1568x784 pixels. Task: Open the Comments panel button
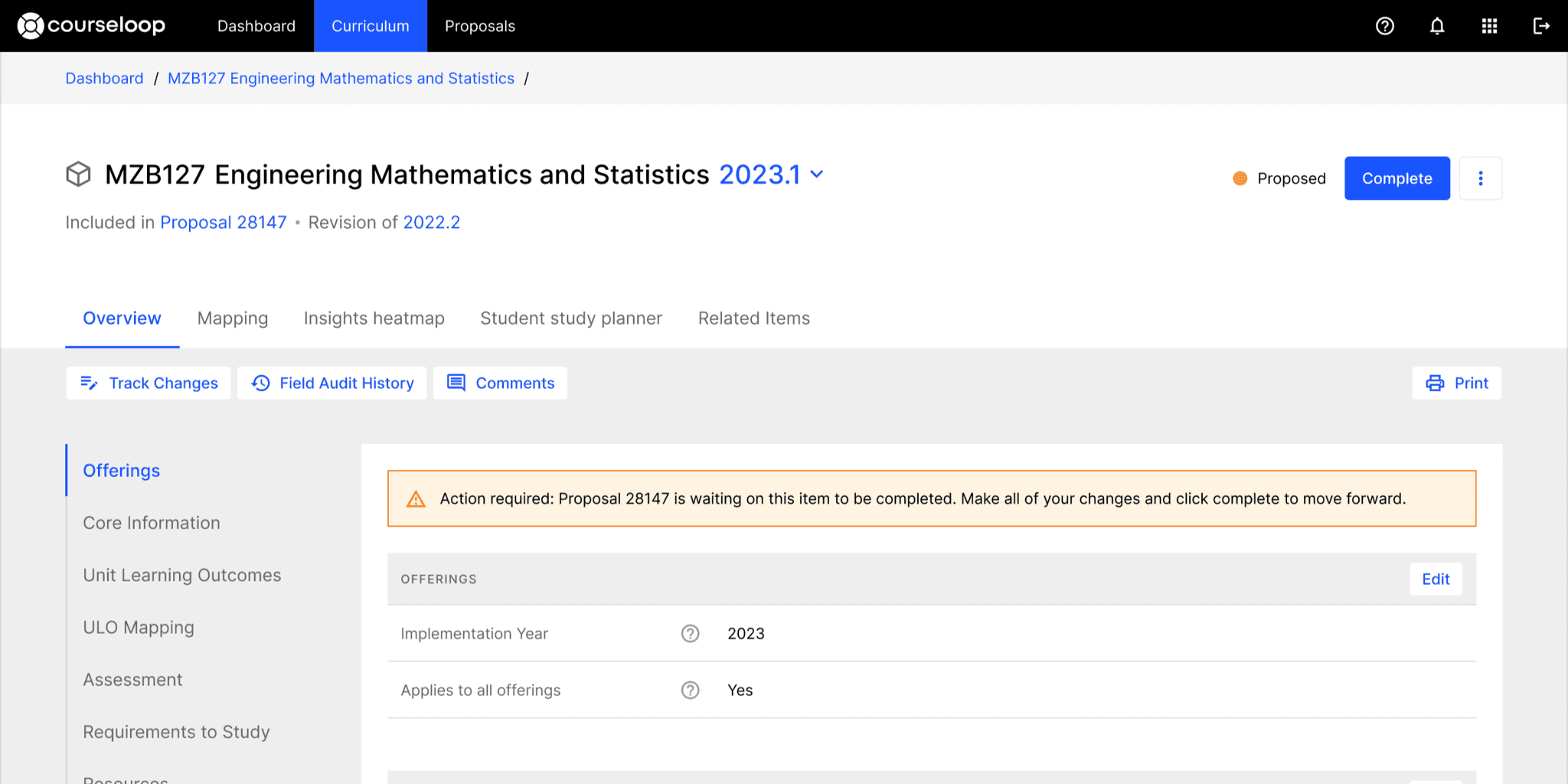(x=501, y=383)
